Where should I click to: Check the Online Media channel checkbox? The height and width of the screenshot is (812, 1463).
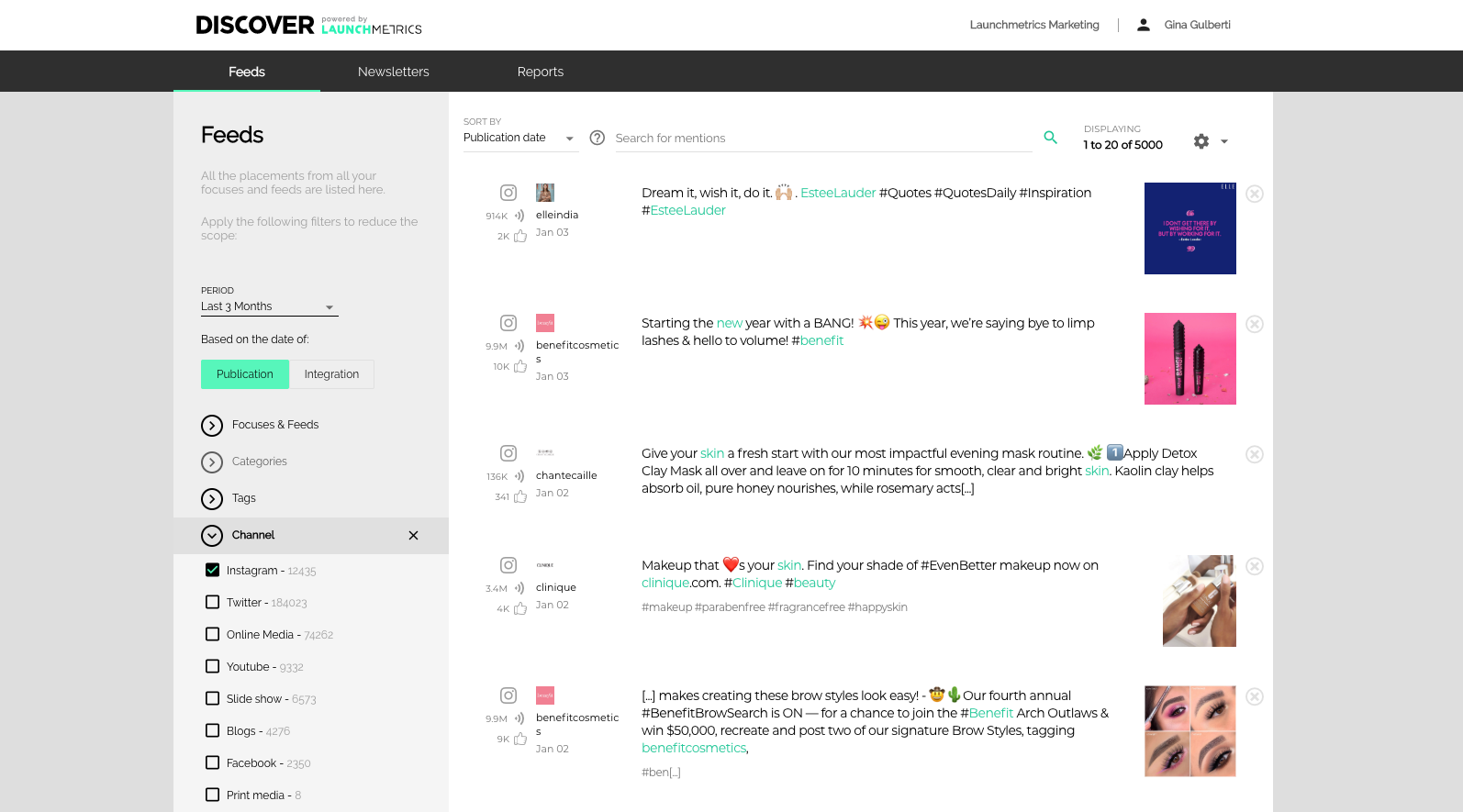coord(212,634)
